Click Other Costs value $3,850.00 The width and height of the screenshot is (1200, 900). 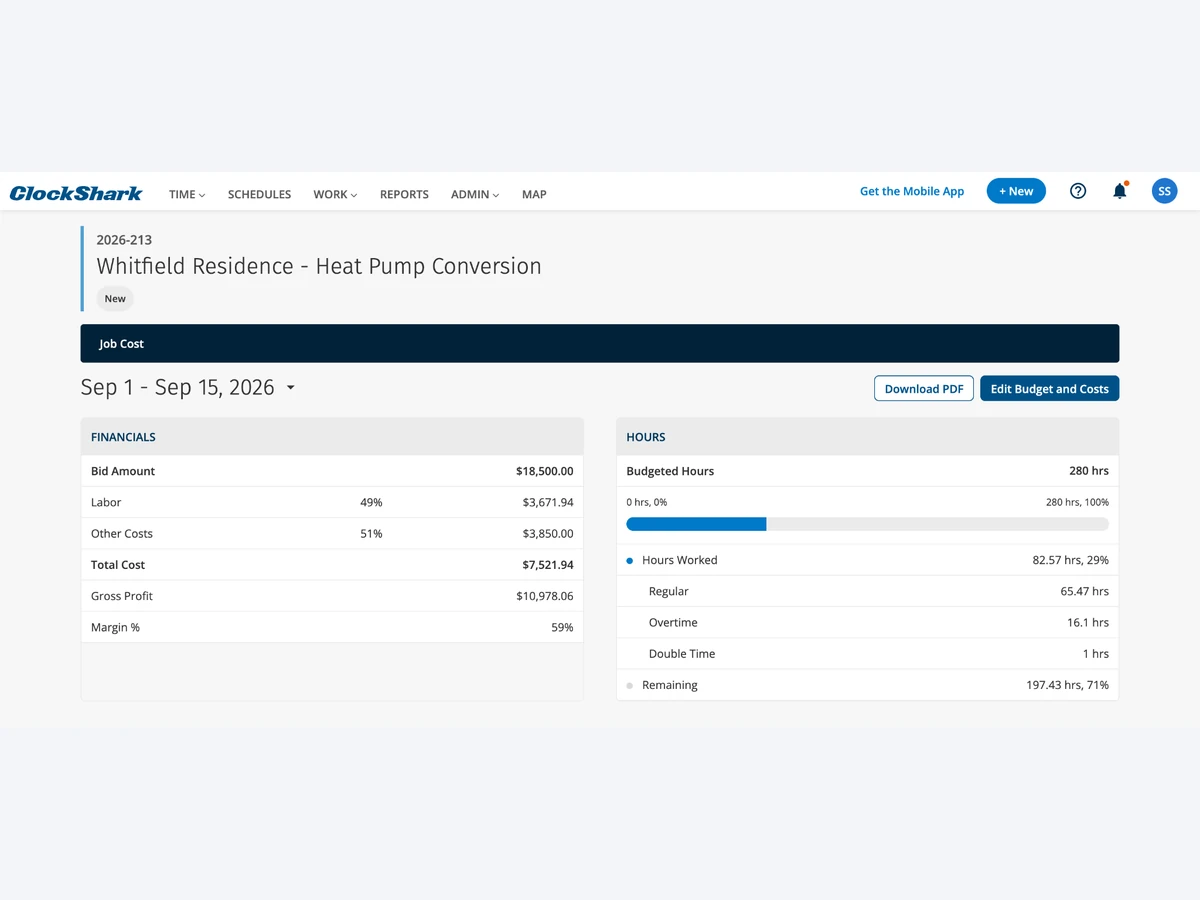click(x=548, y=533)
